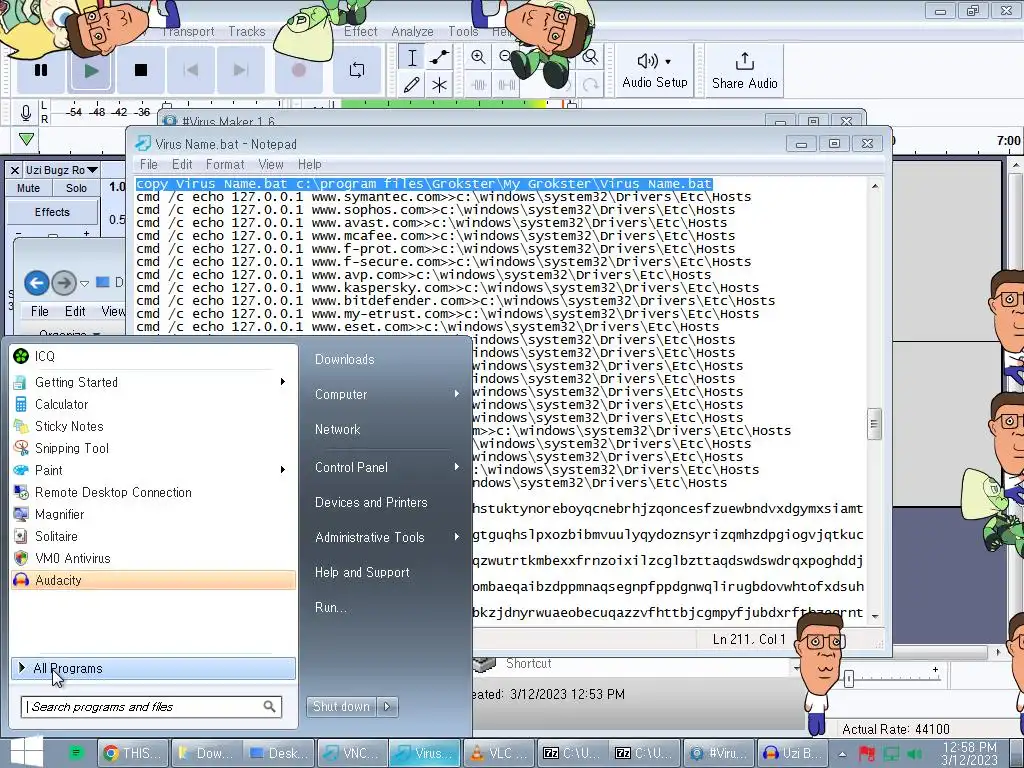The width and height of the screenshot is (1024, 768).
Task: Expand the Paint jump list arrow
Action: (283, 470)
